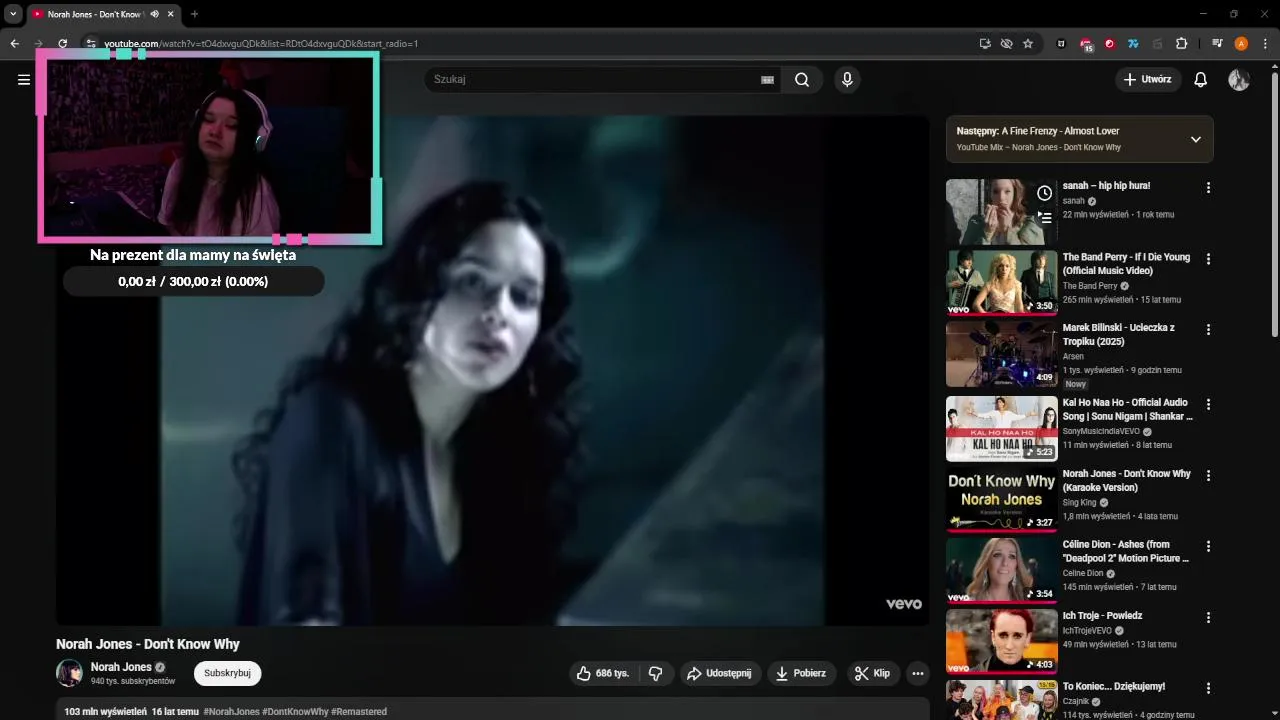The height and width of the screenshot is (720, 1280).
Task: Open the red circular extension icon
Action: click(x=1109, y=44)
